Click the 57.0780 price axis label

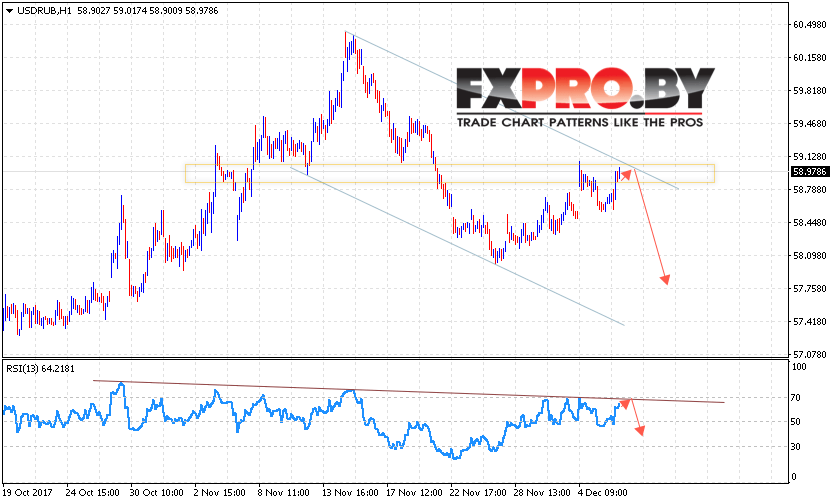(810, 354)
